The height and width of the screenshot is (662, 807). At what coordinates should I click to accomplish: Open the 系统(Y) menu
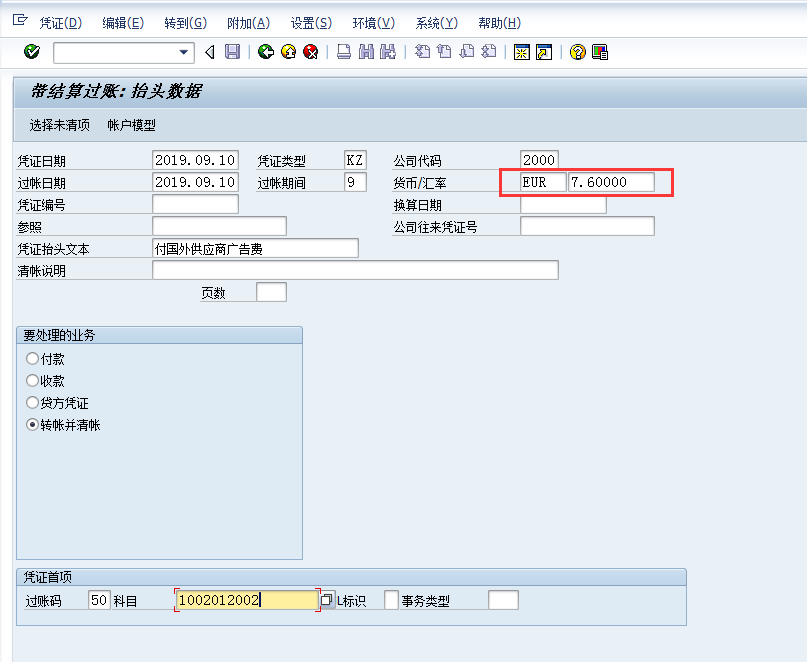pos(436,23)
